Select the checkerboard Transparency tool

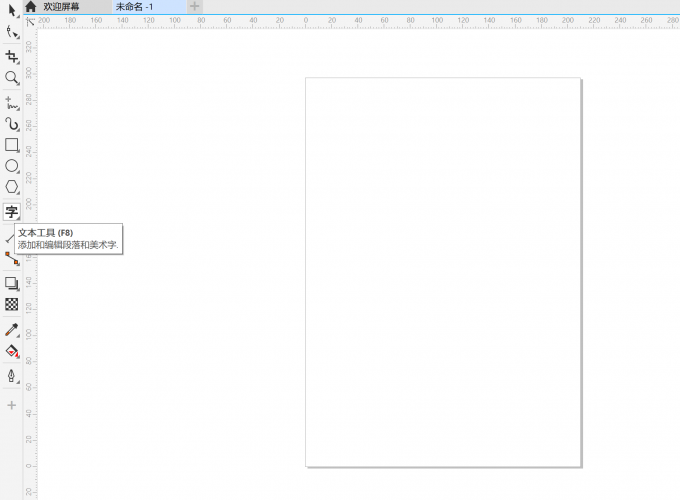11,304
